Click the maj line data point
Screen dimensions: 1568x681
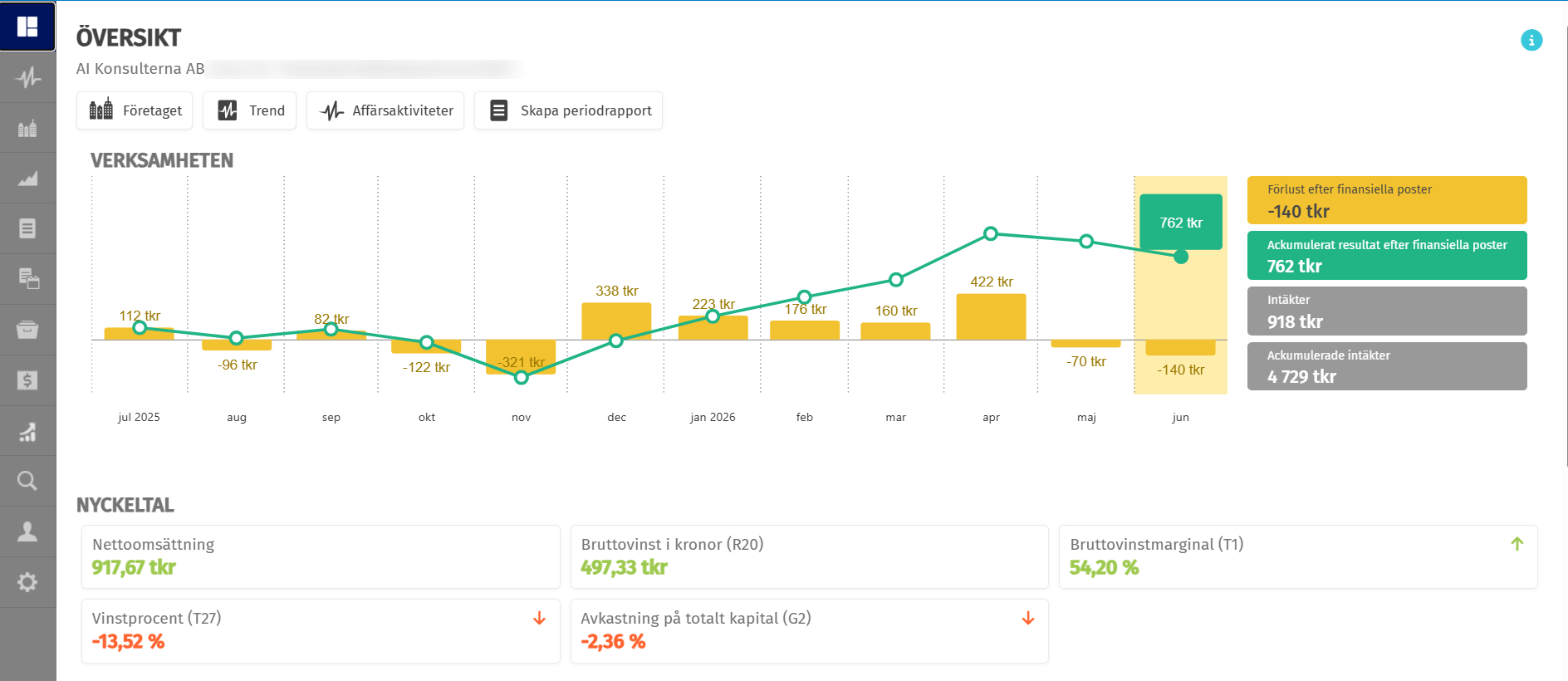tap(1086, 242)
